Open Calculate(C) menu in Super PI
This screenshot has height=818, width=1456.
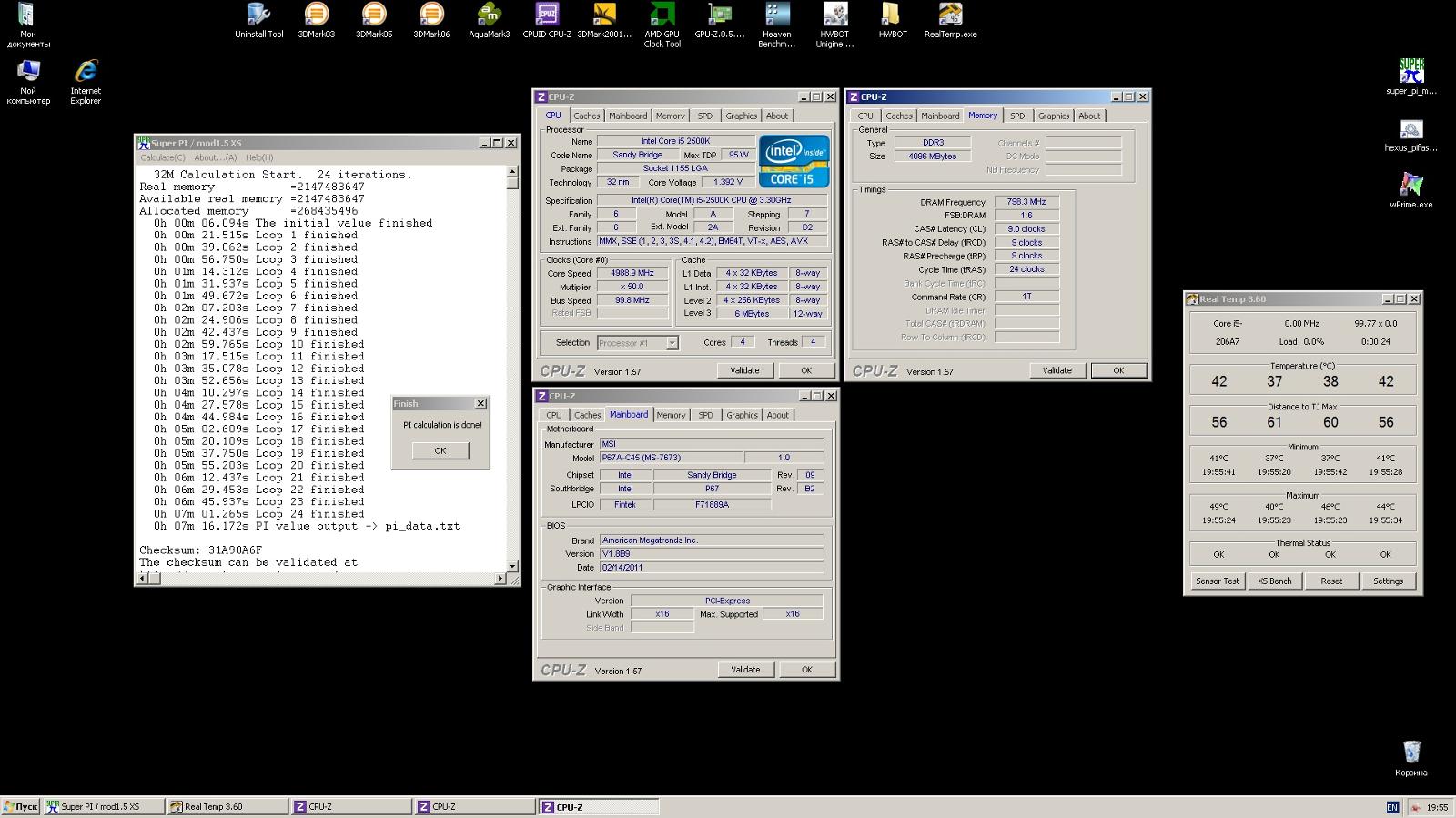tap(163, 157)
